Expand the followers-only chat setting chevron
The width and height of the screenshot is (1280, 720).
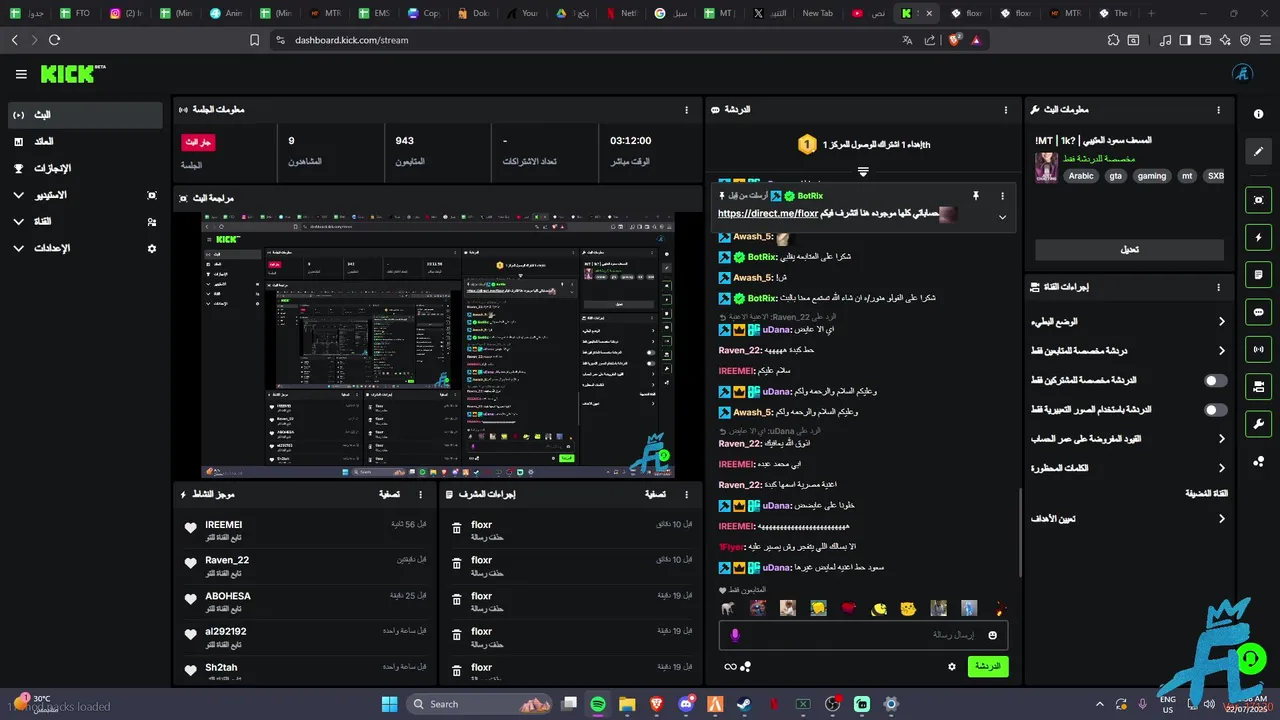(x=1221, y=351)
